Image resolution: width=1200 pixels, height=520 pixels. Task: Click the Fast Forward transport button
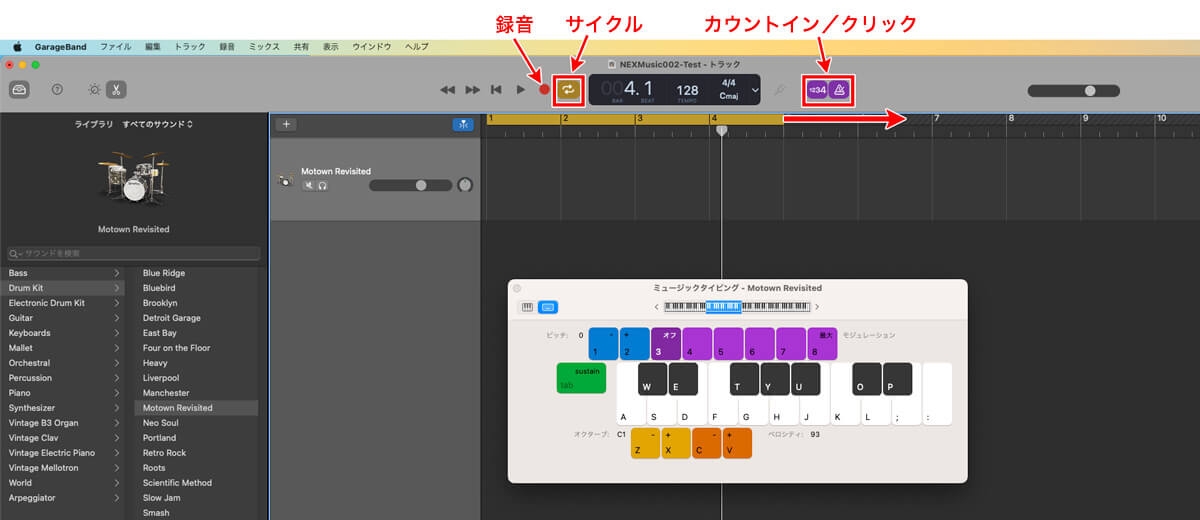(x=473, y=90)
